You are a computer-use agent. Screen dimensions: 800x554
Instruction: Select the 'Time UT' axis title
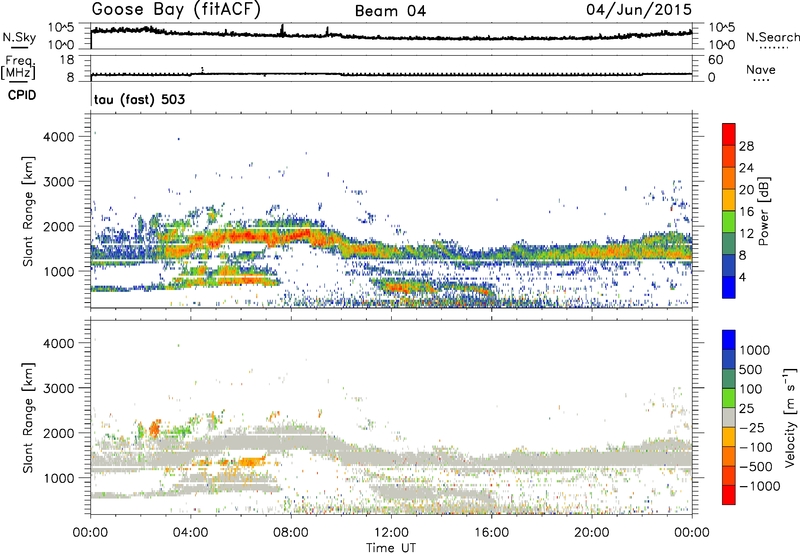391,547
